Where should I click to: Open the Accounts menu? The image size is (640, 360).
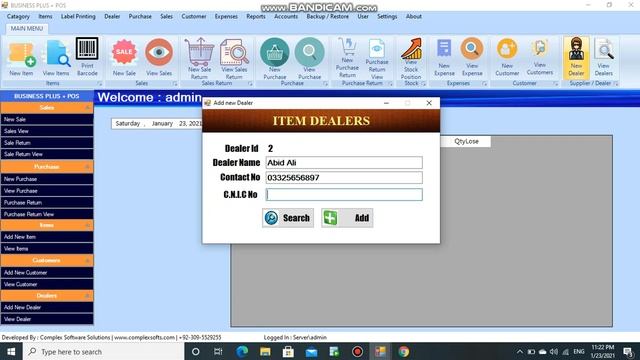click(x=286, y=16)
